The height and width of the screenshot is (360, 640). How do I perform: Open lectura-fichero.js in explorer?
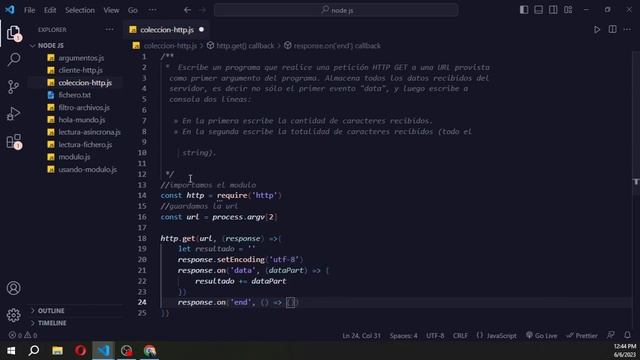[x=85, y=144]
